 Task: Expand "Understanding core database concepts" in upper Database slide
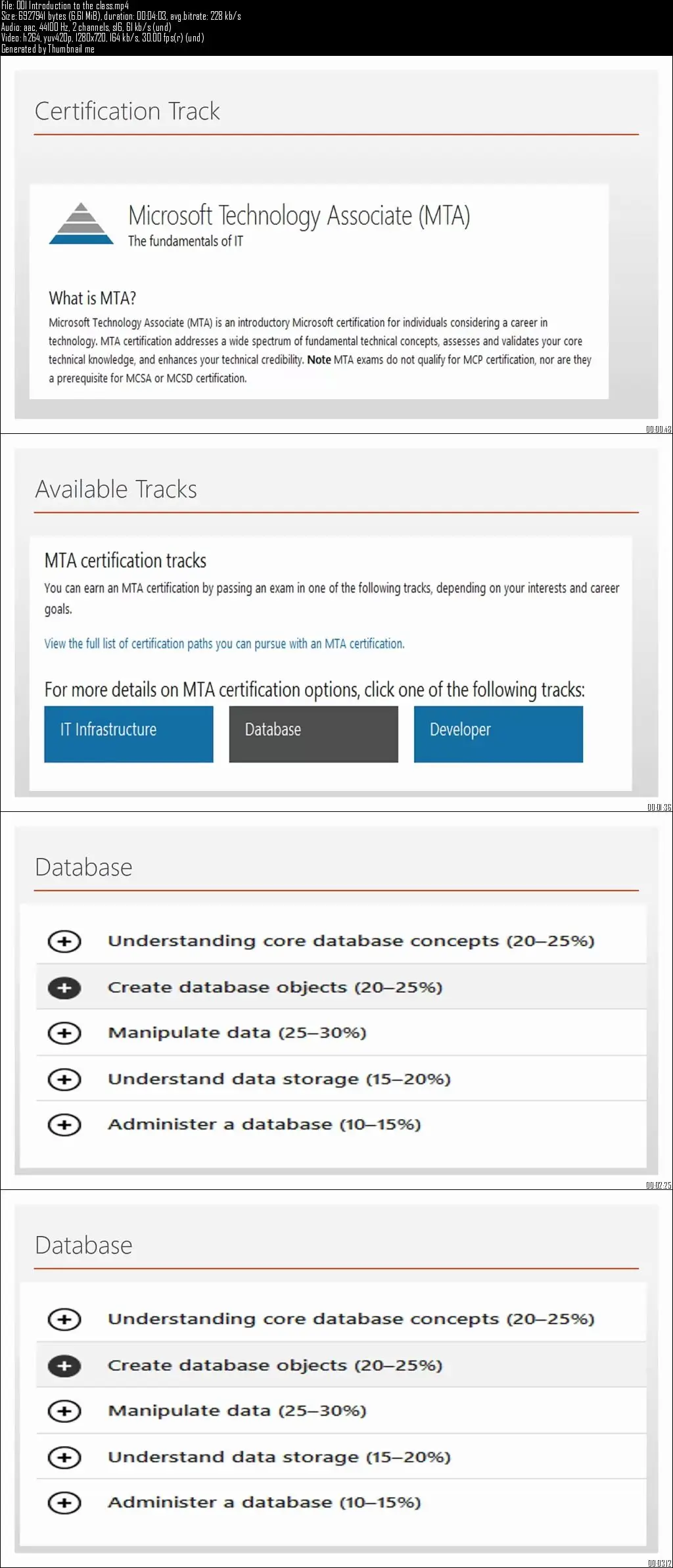point(64,941)
